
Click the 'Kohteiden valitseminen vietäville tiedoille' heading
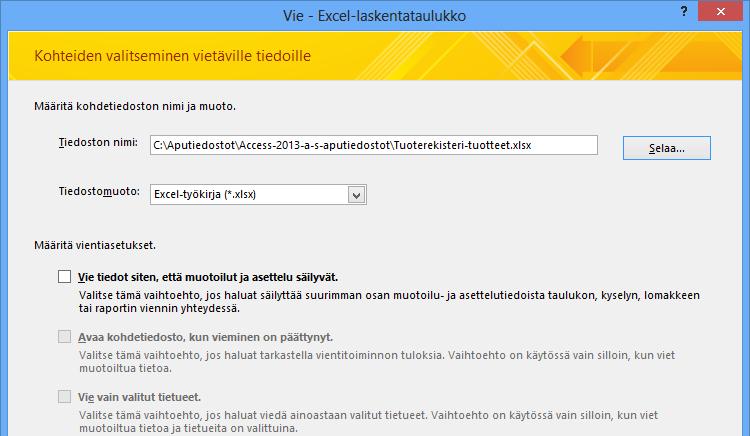point(173,56)
